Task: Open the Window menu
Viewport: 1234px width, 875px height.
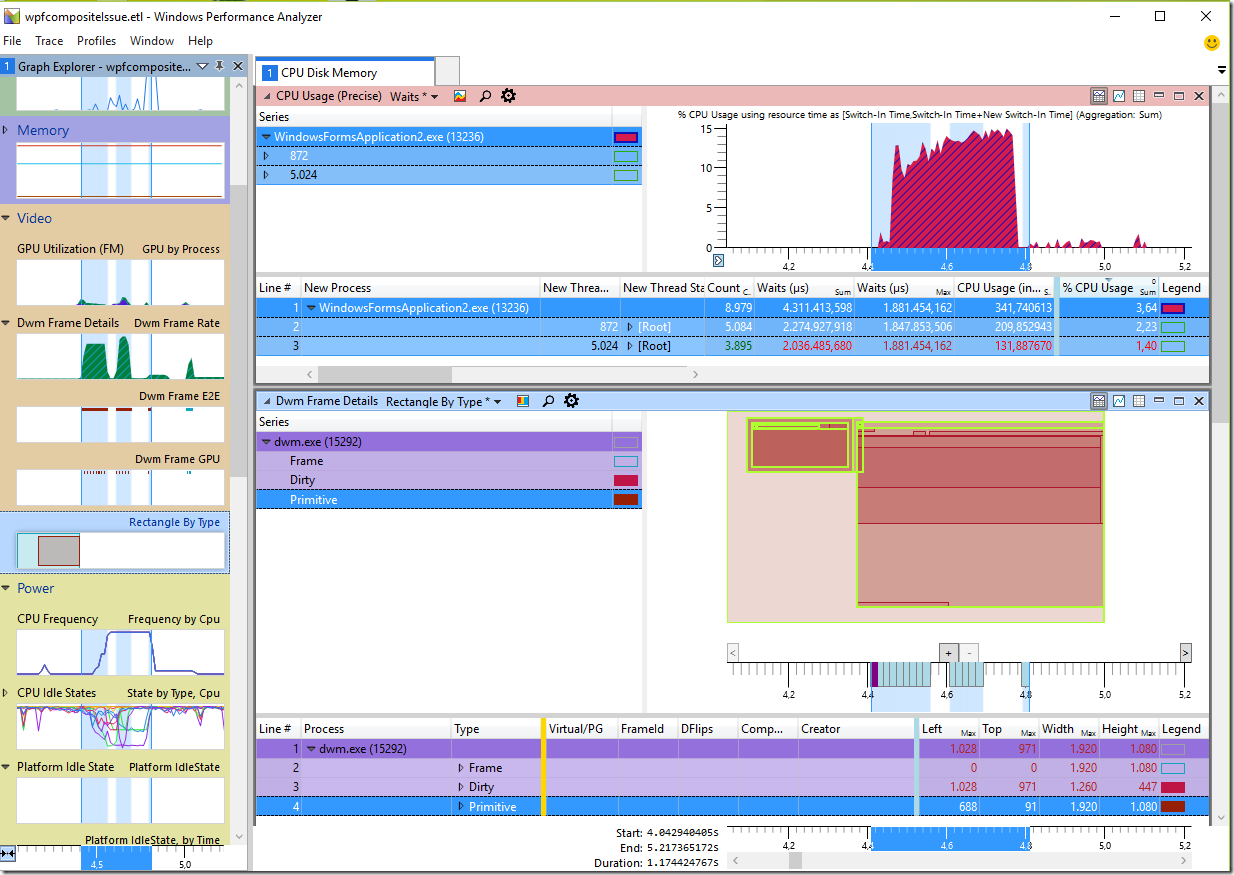Action: (152, 41)
